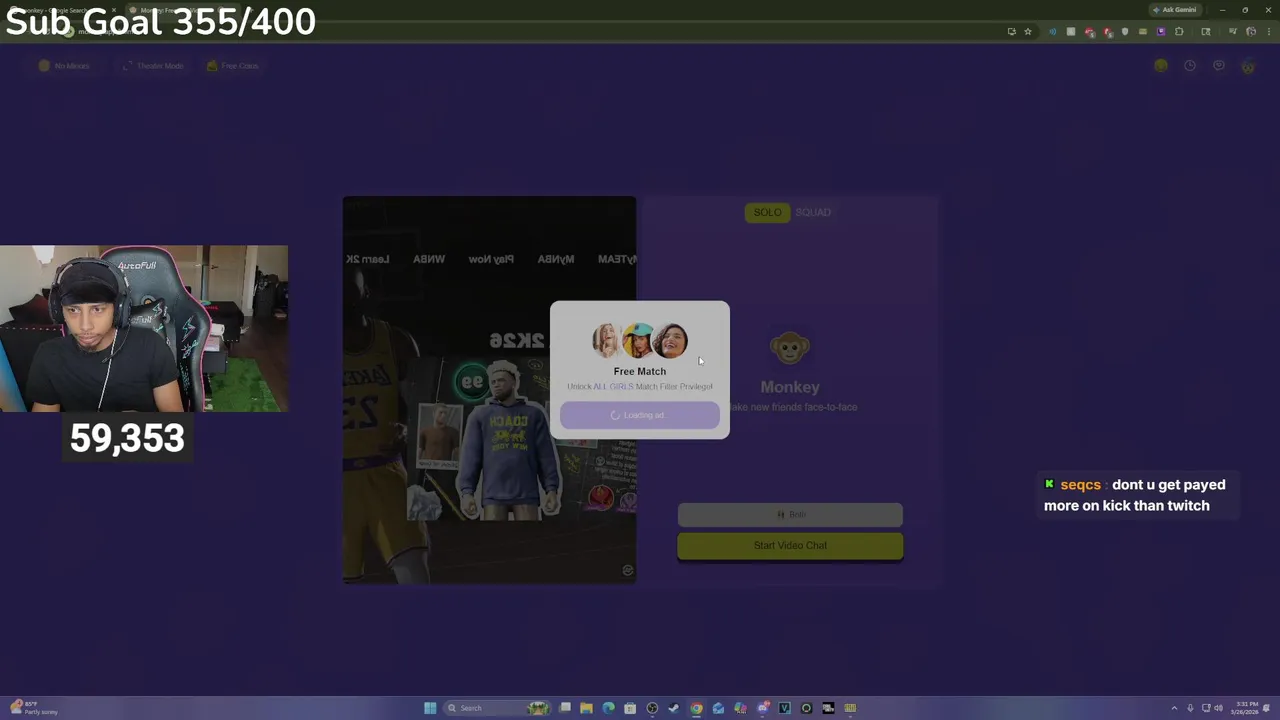Click the expand icon on the camera preview
This screenshot has height=720, width=1280.
(x=627, y=570)
